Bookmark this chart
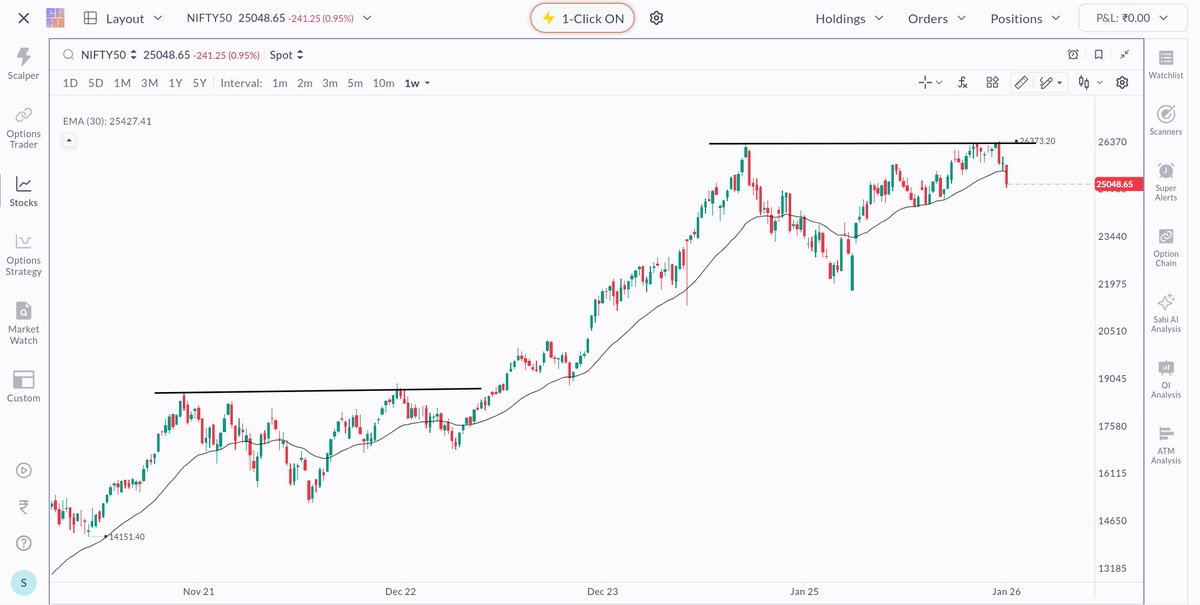The image size is (1200, 605). coord(1099,55)
